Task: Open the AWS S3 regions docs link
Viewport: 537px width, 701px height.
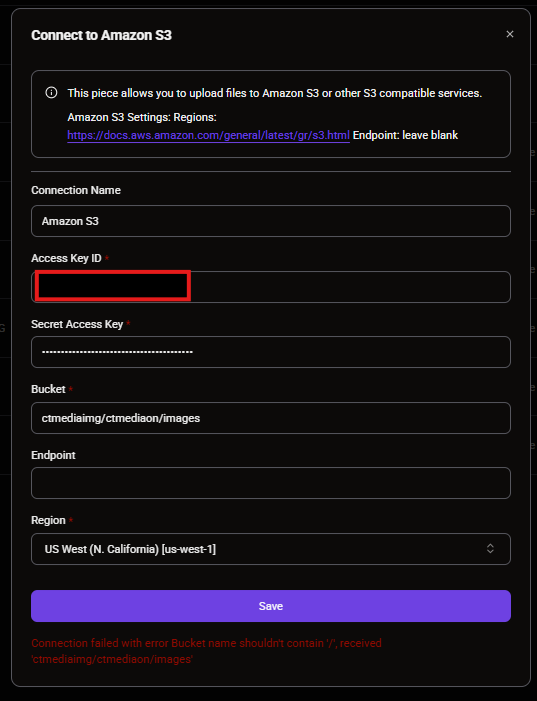Action: tap(208, 135)
